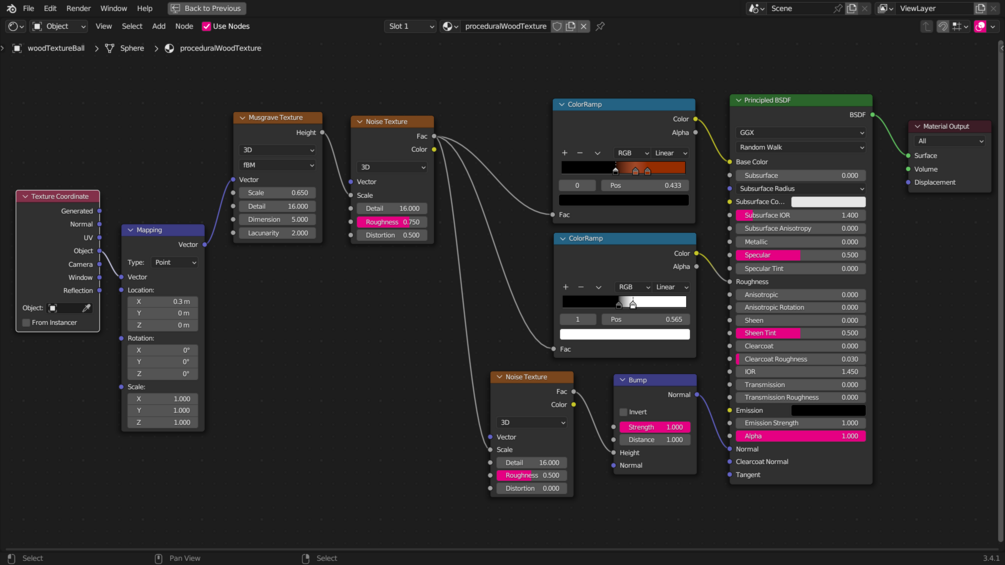Screen dimensions: 1005x565
Task: Collapse the Musgrave Texture node
Action: [x=242, y=118]
